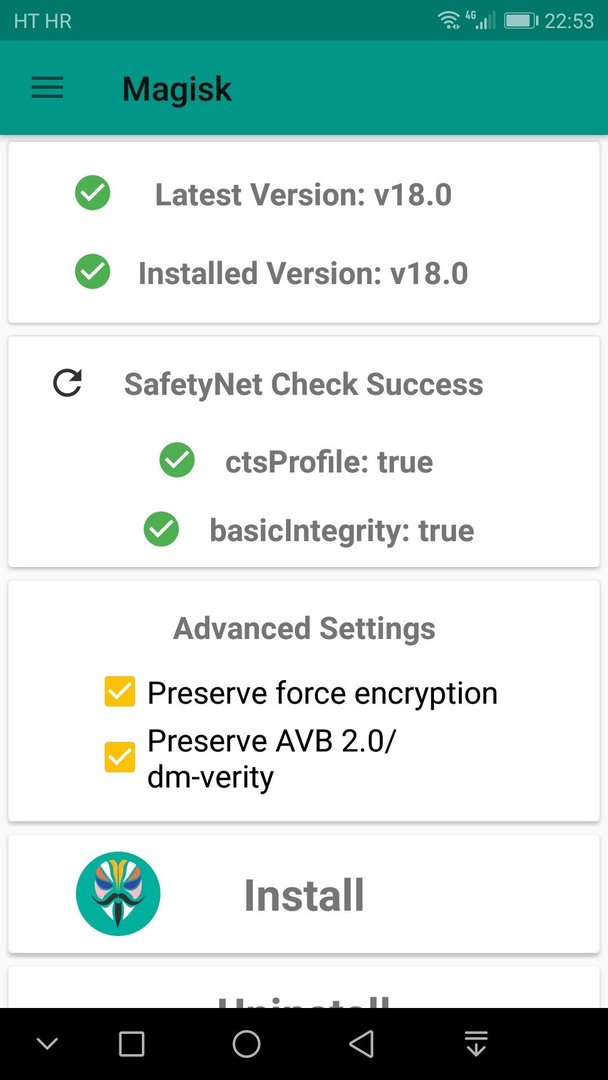Tap the ctsProfile green checkmark icon

point(177,460)
